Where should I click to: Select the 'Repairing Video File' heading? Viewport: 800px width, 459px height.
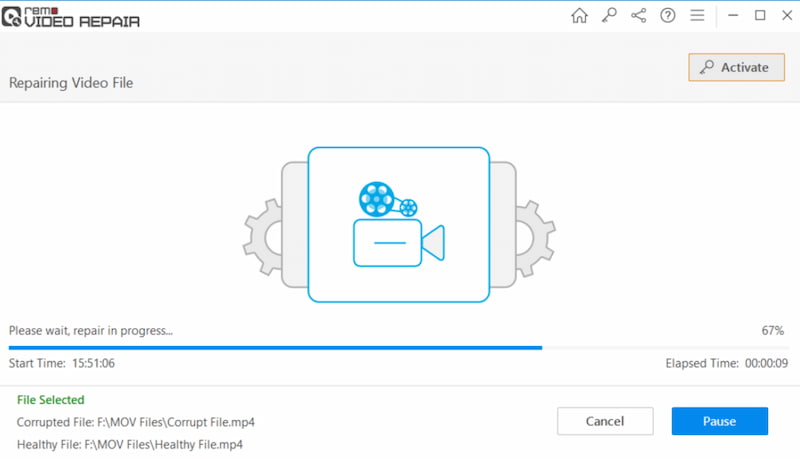coord(71,83)
